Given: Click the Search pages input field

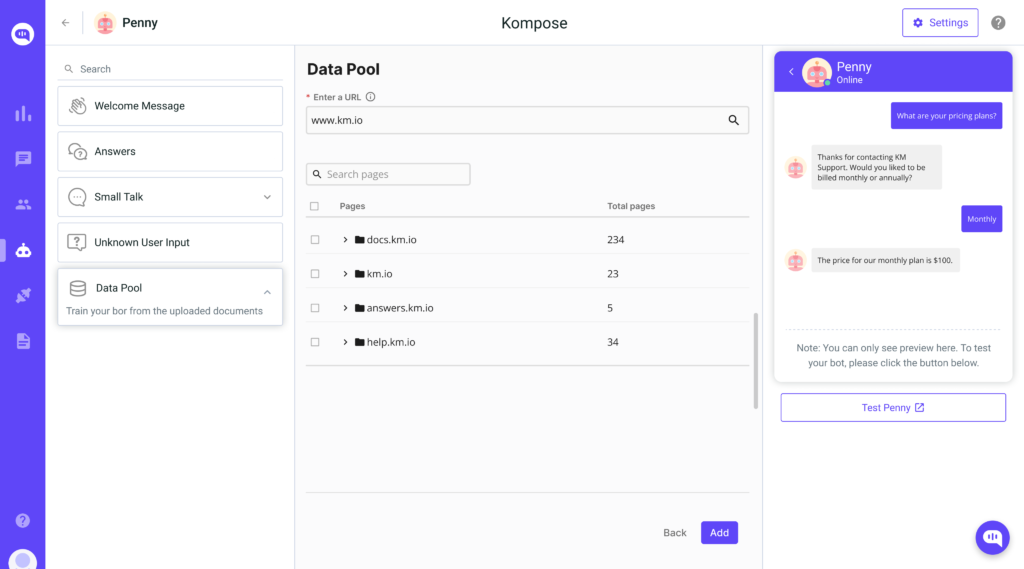Looking at the screenshot, I should click(x=388, y=174).
